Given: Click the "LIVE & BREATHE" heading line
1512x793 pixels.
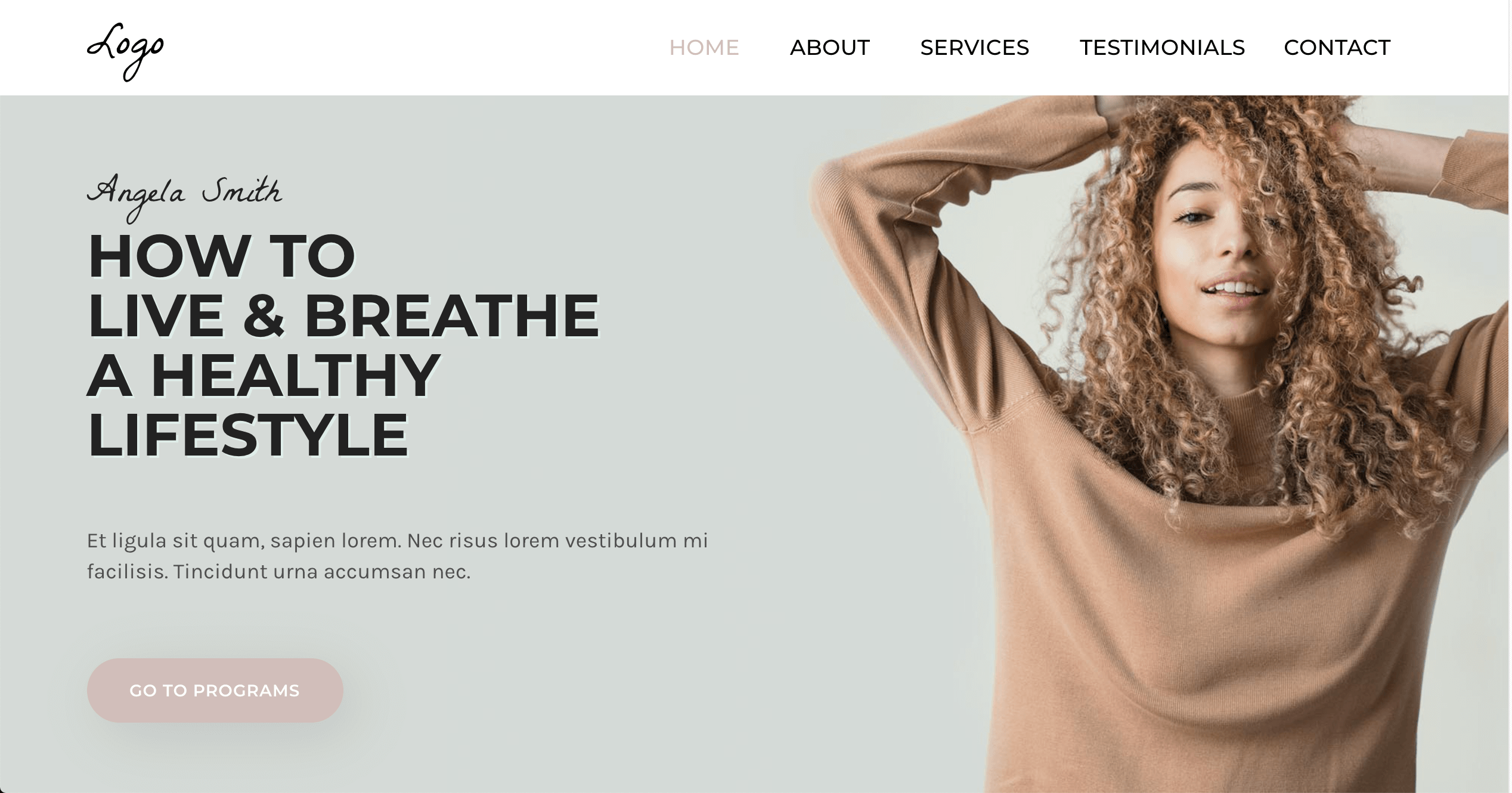Looking at the screenshot, I should [x=343, y=316].
